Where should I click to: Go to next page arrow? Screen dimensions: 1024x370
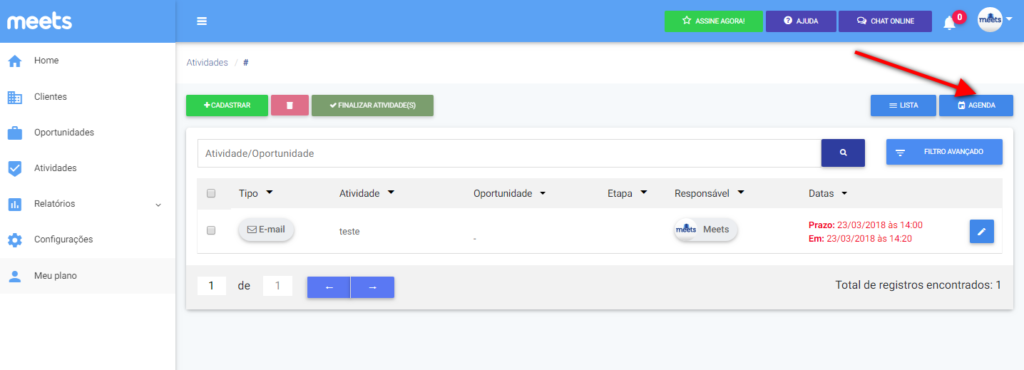coord(372,287)
